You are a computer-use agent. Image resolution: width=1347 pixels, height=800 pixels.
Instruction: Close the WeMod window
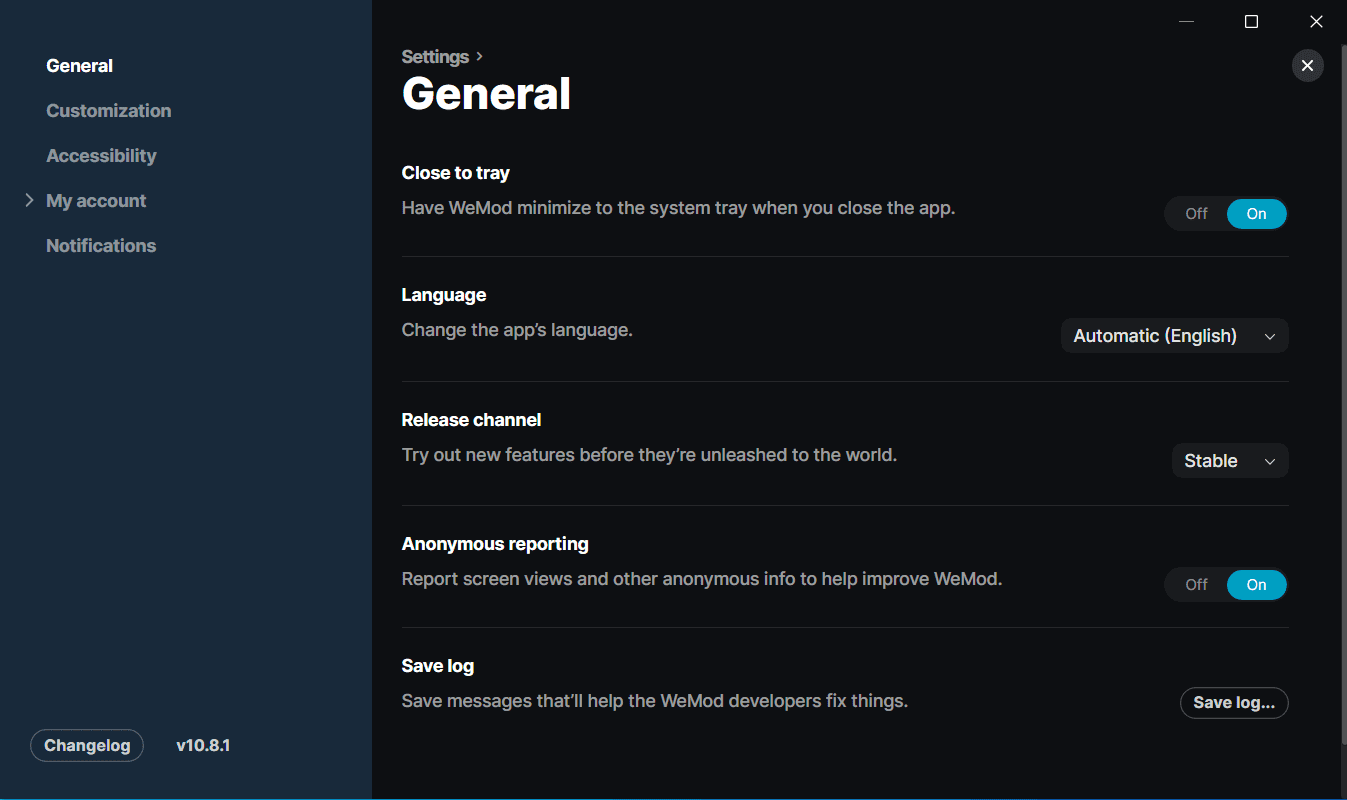[1316, 21]
